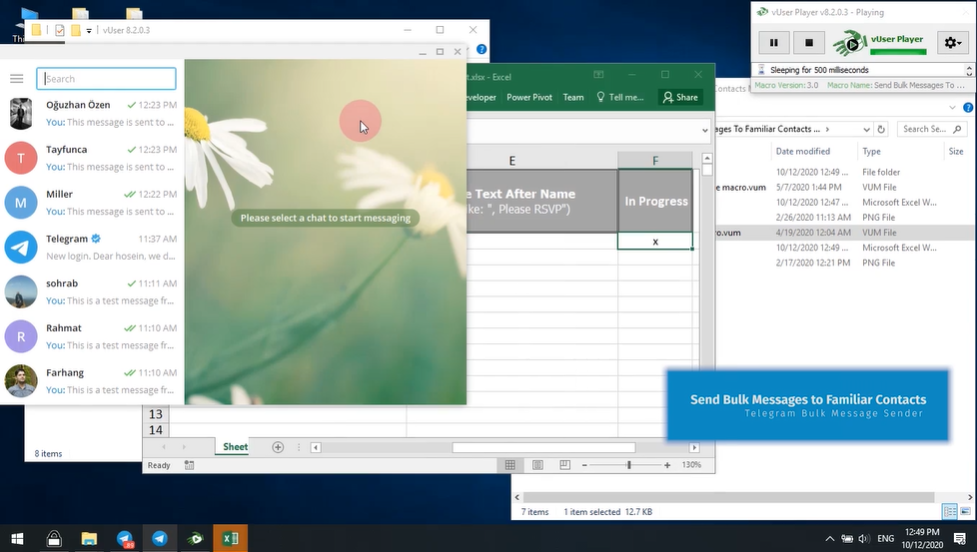Open the vUser taskbar icon
This screenshot has width=977, height=552.
click(195, 538)
